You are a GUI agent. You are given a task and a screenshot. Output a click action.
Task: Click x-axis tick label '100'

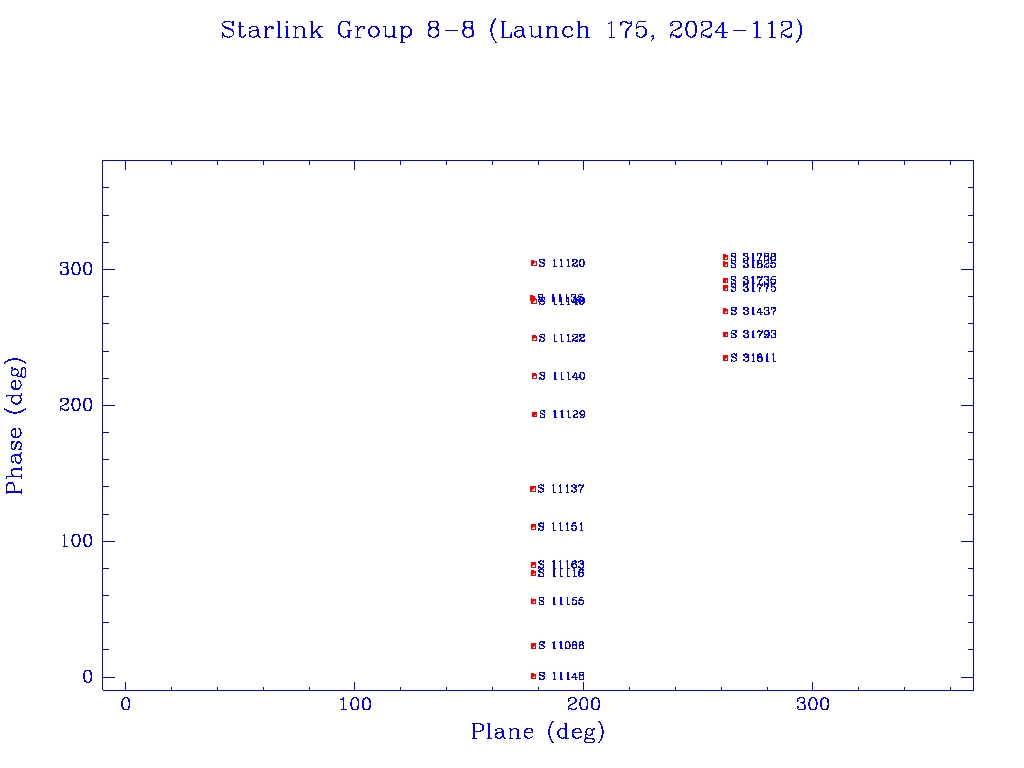click(355, 704)
